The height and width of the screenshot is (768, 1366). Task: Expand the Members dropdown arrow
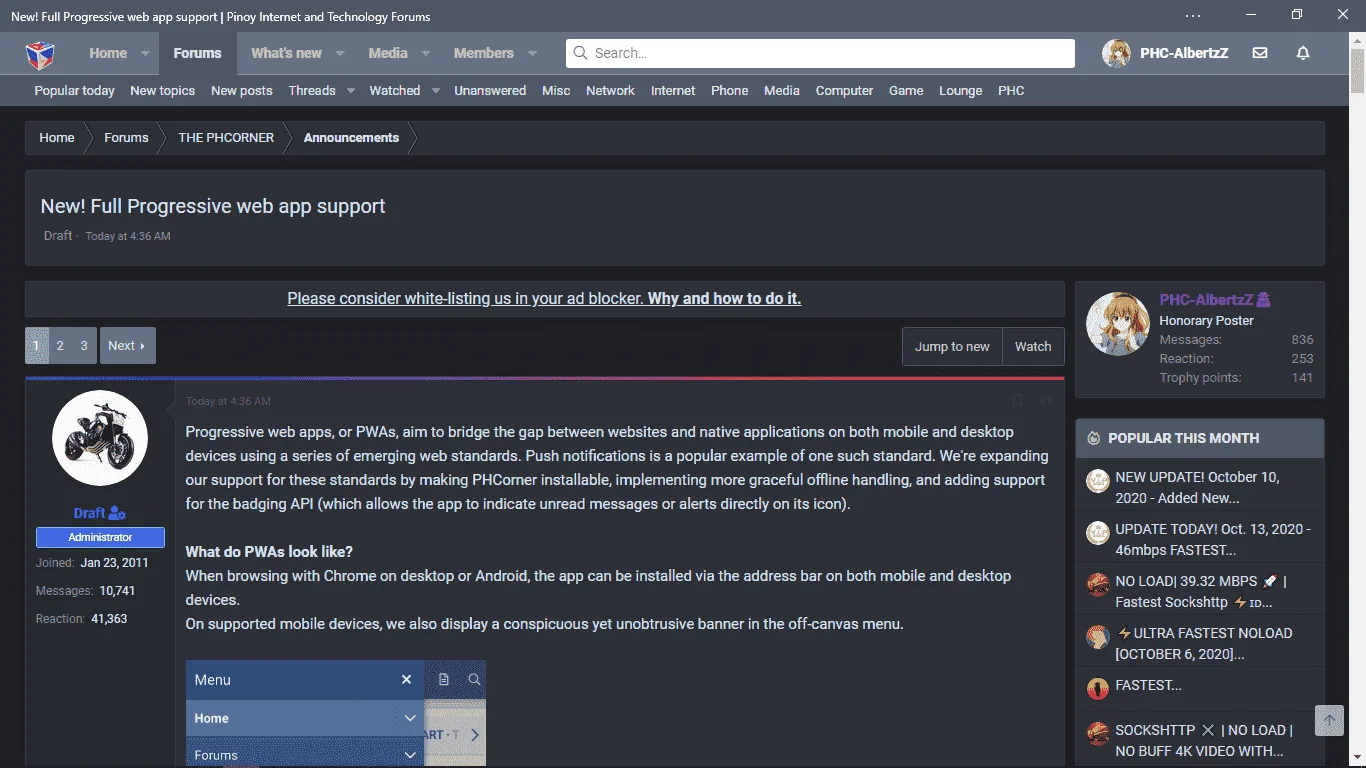tap(532, 53)
